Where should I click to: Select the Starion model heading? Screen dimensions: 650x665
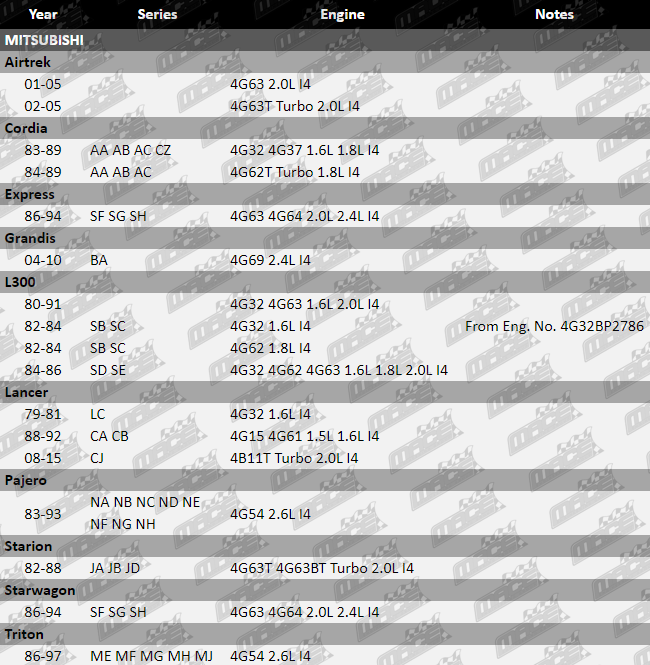tap(28, 547)
